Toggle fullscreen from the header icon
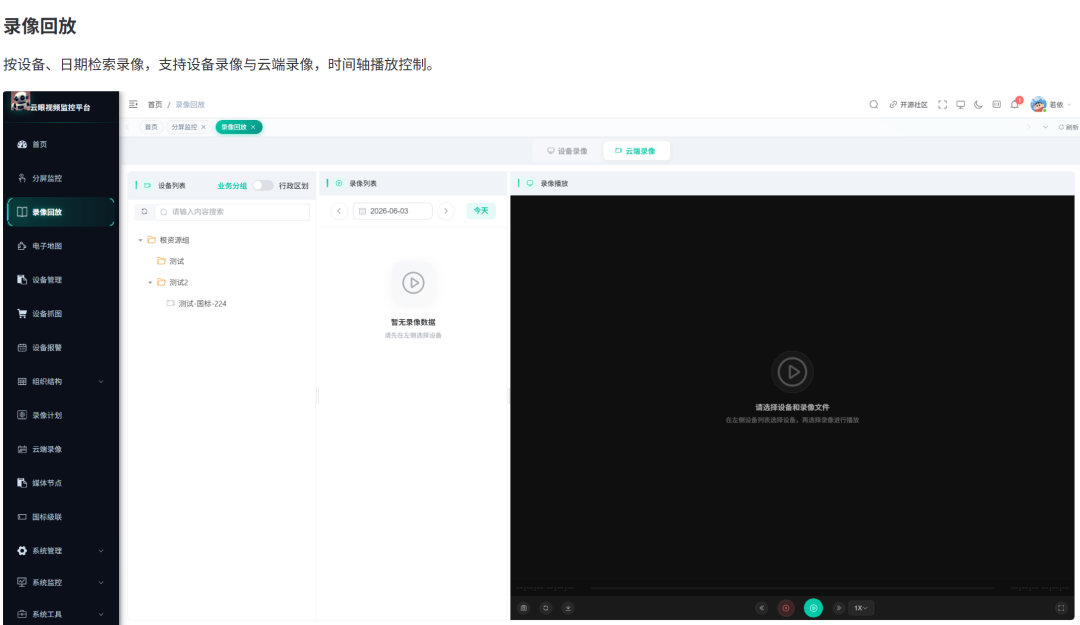The image size is (1080, 625). coord(942,105)
